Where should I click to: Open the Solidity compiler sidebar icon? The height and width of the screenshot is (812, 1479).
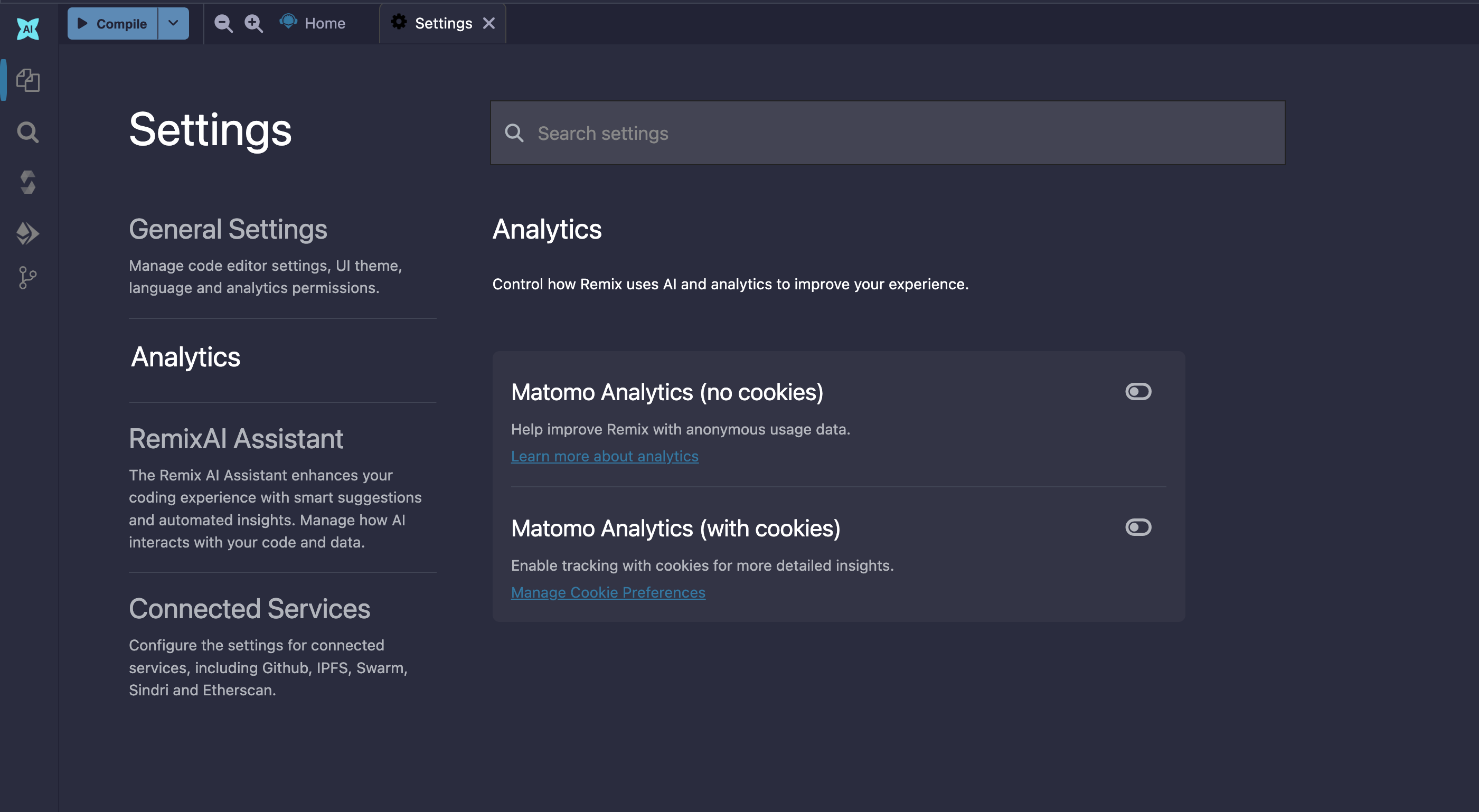click(27, 183)
